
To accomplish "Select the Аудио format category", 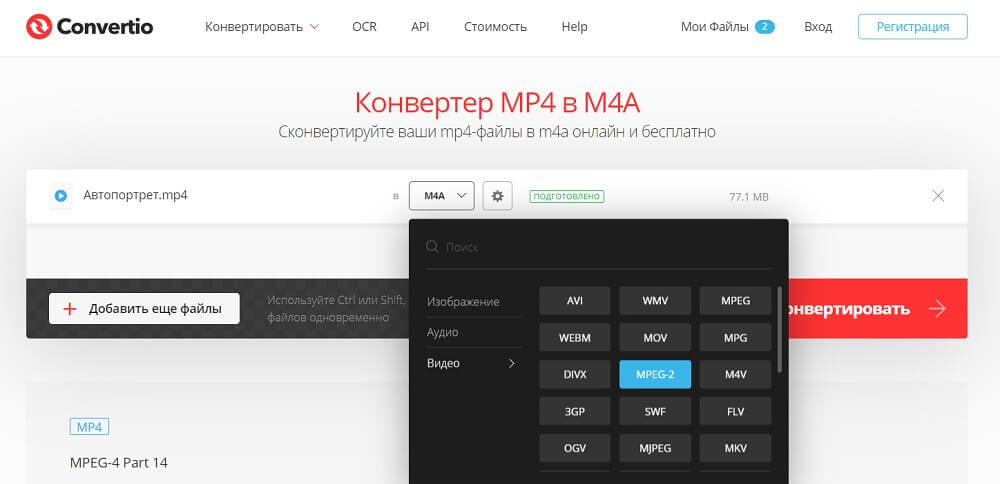I will [x=443, y=332].
